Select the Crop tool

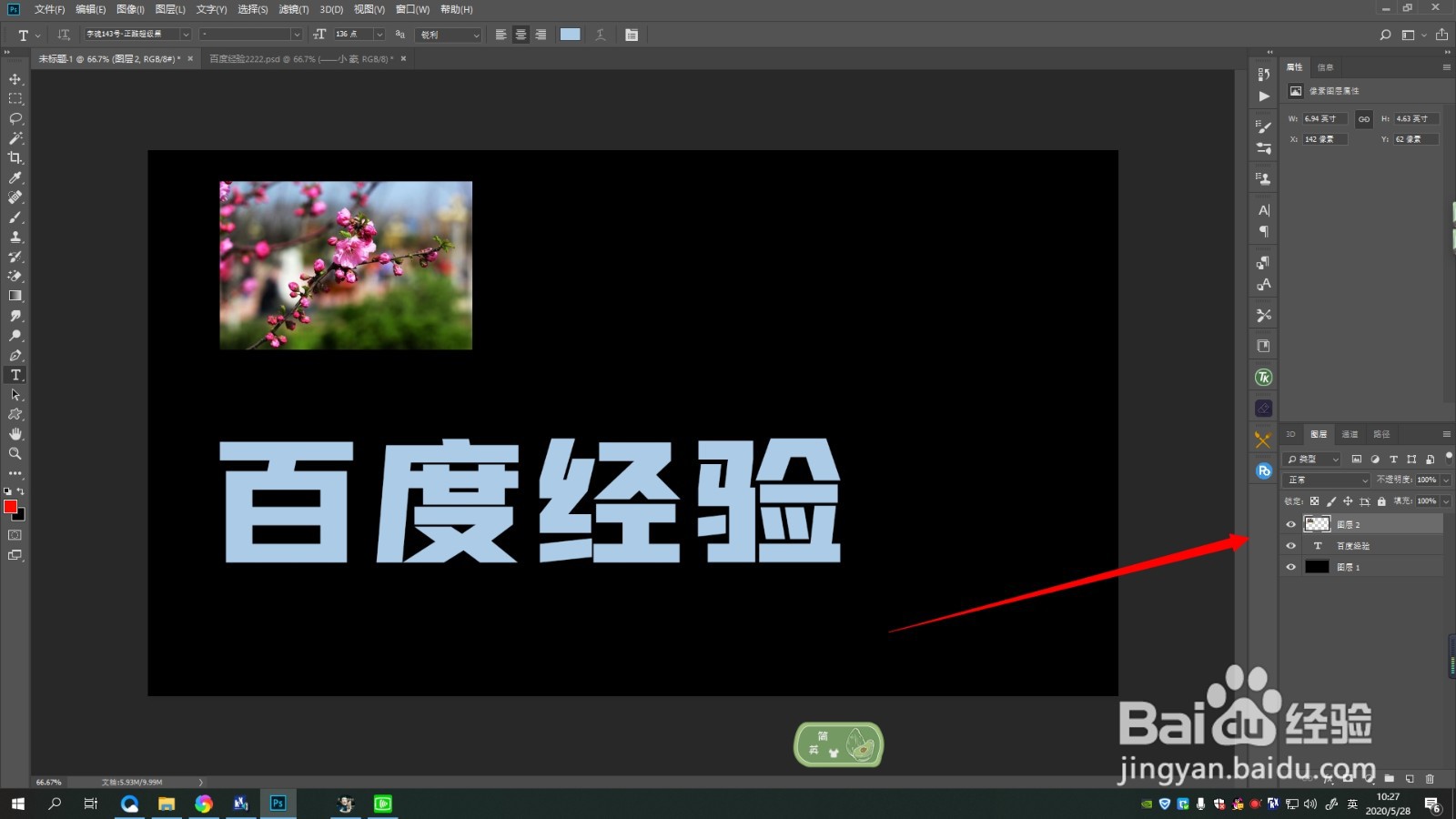point(15,157)
